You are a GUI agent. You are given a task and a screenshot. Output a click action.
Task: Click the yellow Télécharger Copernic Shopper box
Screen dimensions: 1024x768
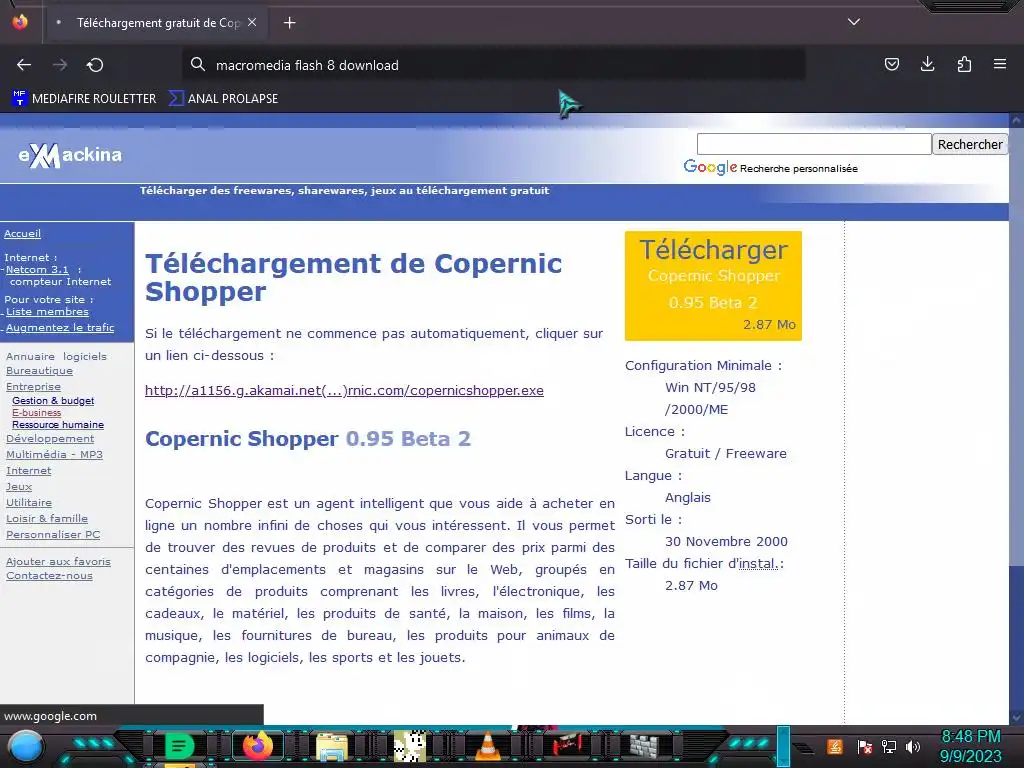tap(713, 286)
